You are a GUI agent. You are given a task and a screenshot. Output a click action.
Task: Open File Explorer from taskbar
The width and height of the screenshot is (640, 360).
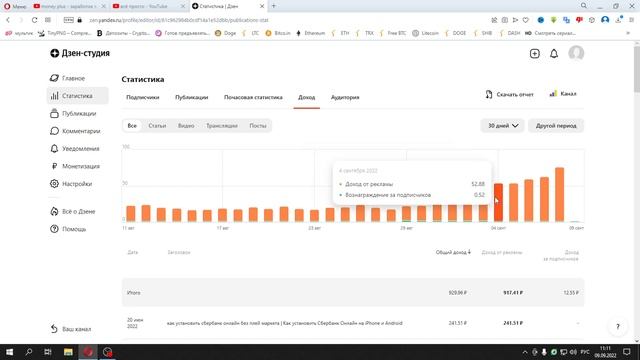pos(68,352)
